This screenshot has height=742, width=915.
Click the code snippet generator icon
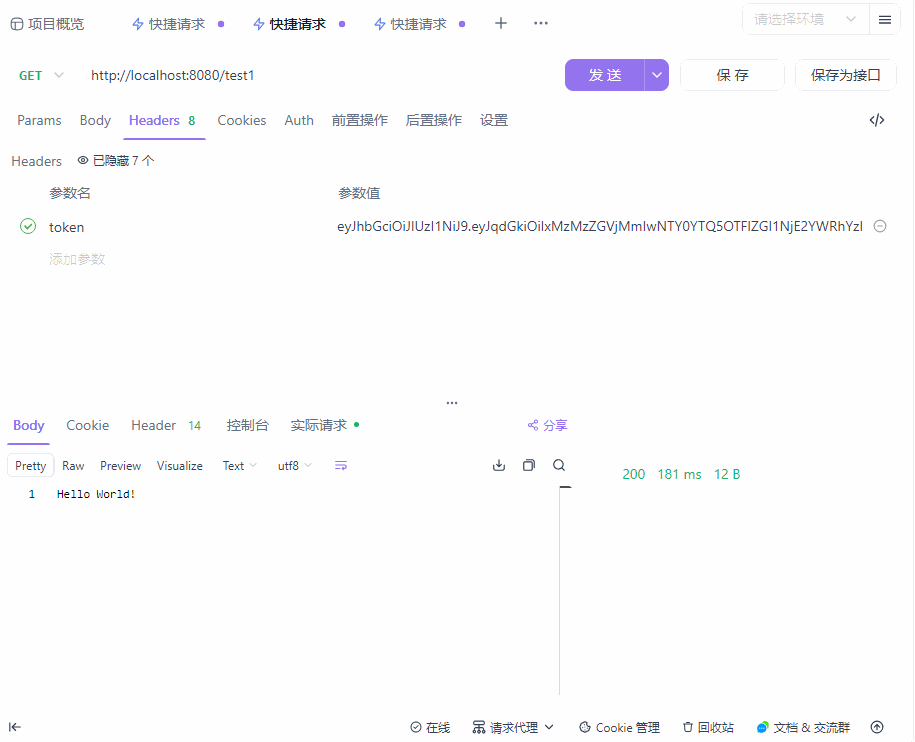(877, 120)
